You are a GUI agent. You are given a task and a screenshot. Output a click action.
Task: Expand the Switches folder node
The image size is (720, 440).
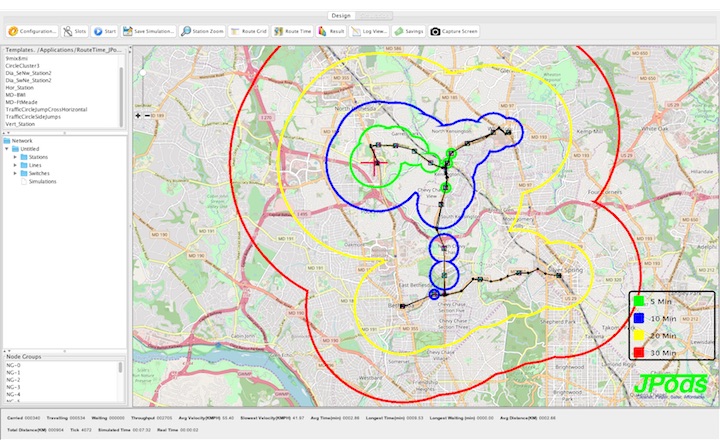15,173
